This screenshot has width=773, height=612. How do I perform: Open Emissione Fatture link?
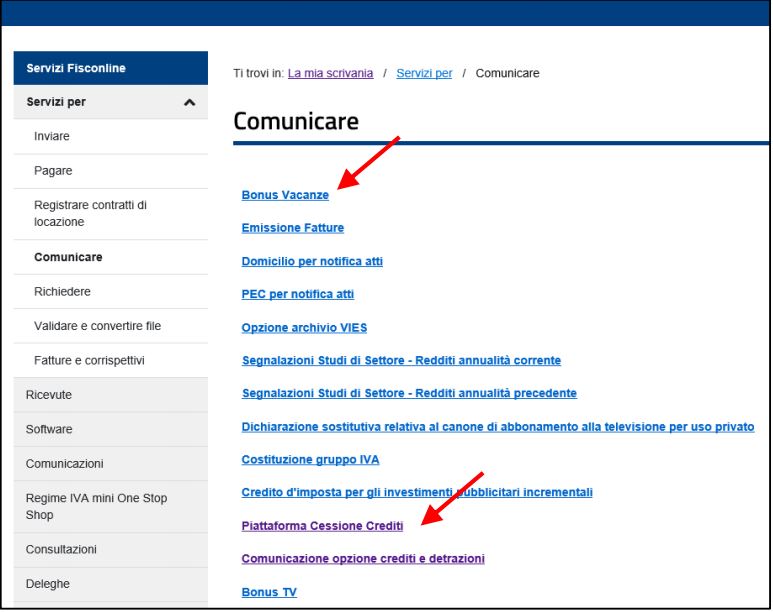[x=293, y=228]
